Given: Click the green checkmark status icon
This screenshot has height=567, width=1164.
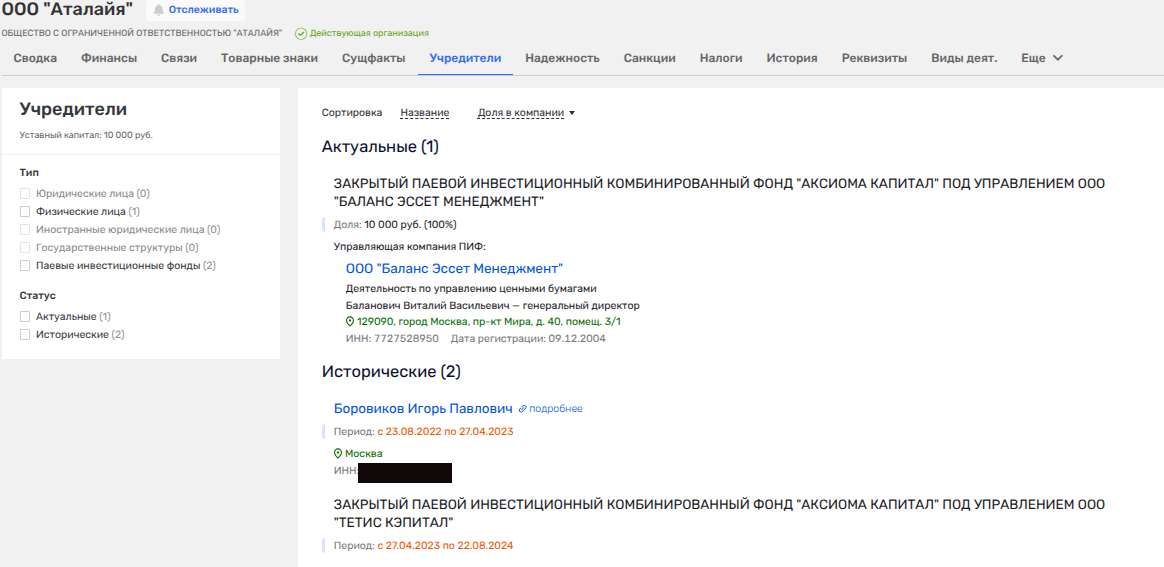Looking at the screenshot, I should [x=301, y=33].
